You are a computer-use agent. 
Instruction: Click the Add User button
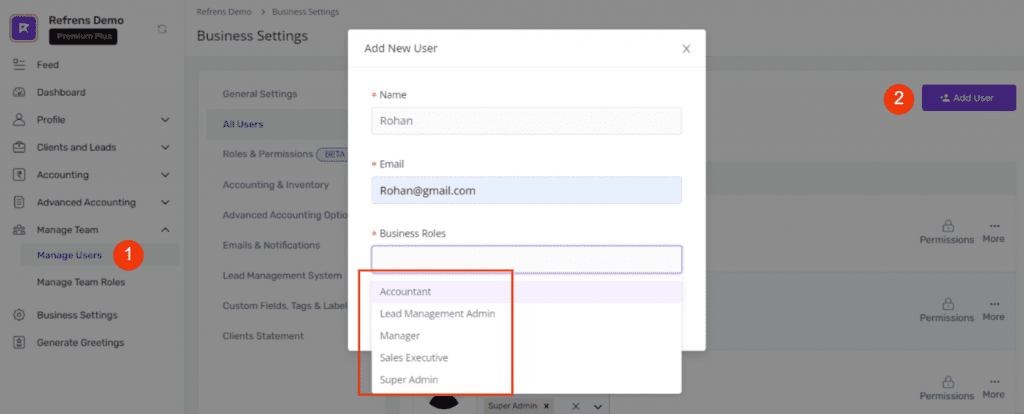coord(968,98)
